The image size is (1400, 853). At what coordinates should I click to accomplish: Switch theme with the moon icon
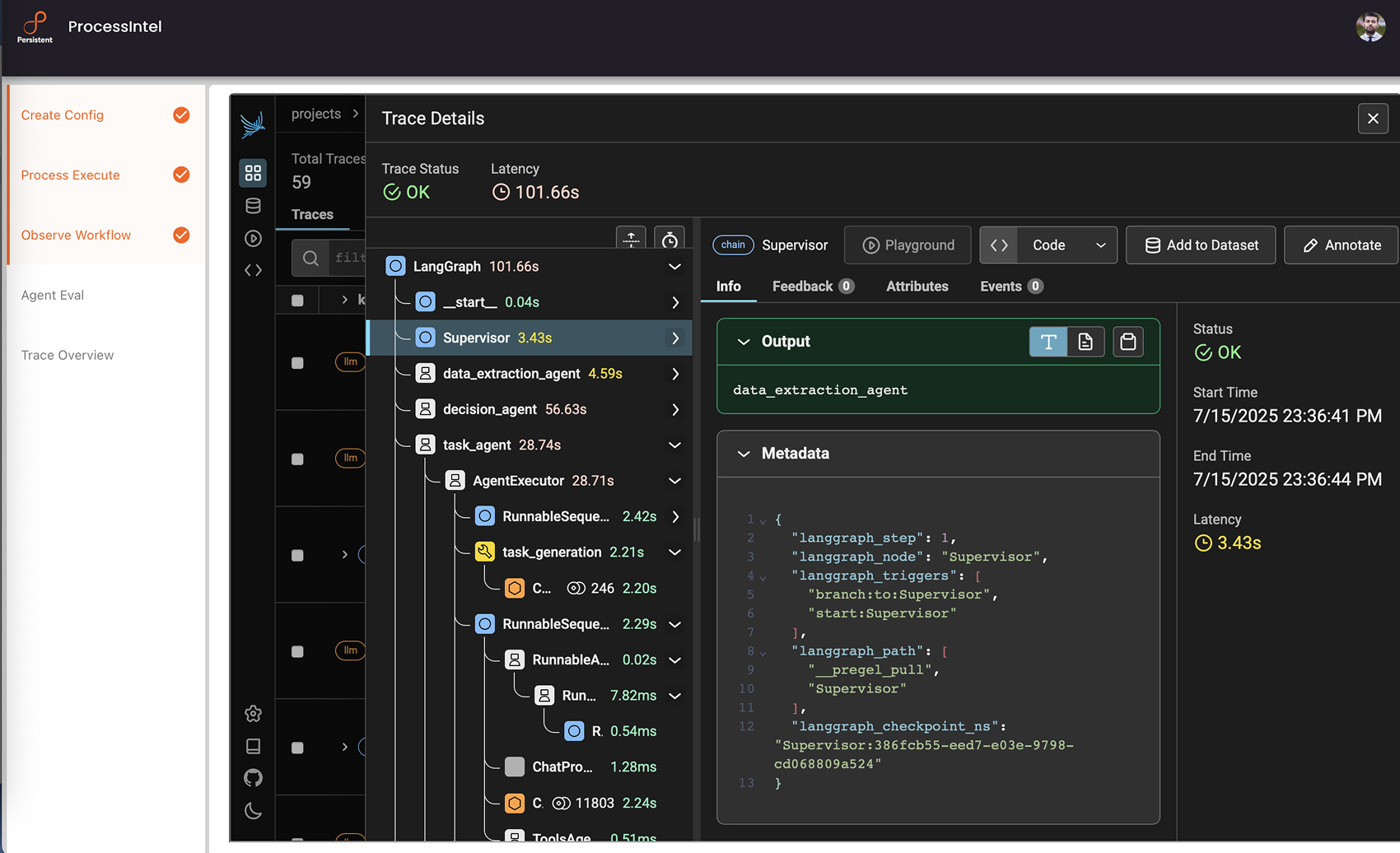[253, 811]
